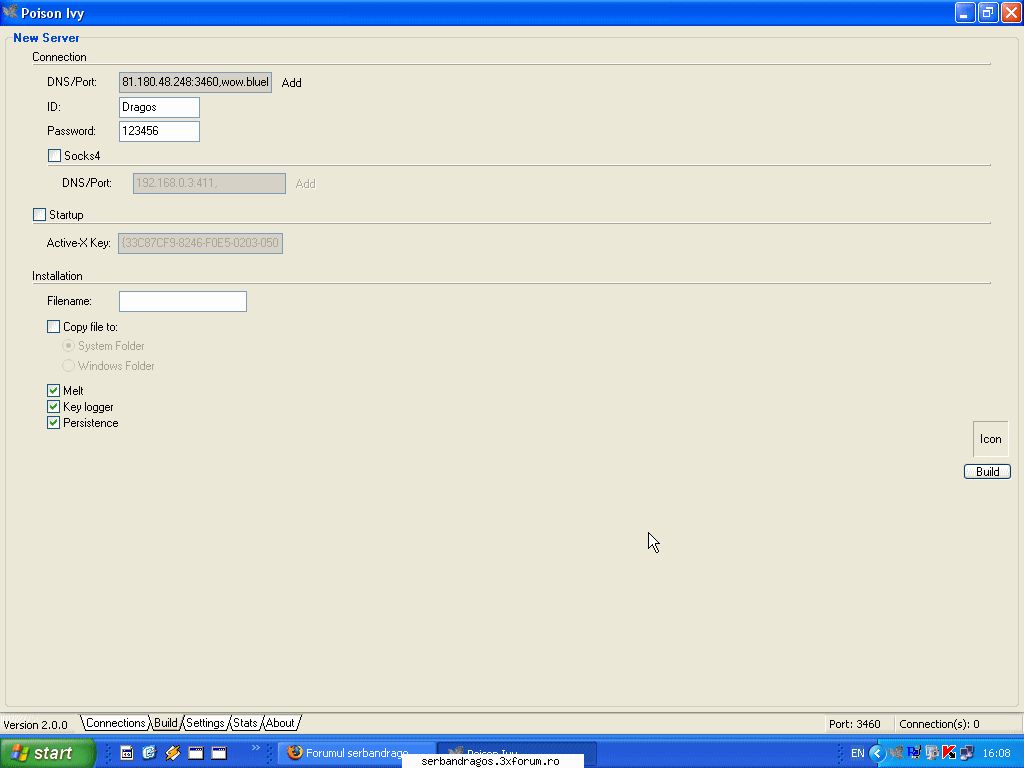Click the system clock showing 16:08

tap(997, 753)
